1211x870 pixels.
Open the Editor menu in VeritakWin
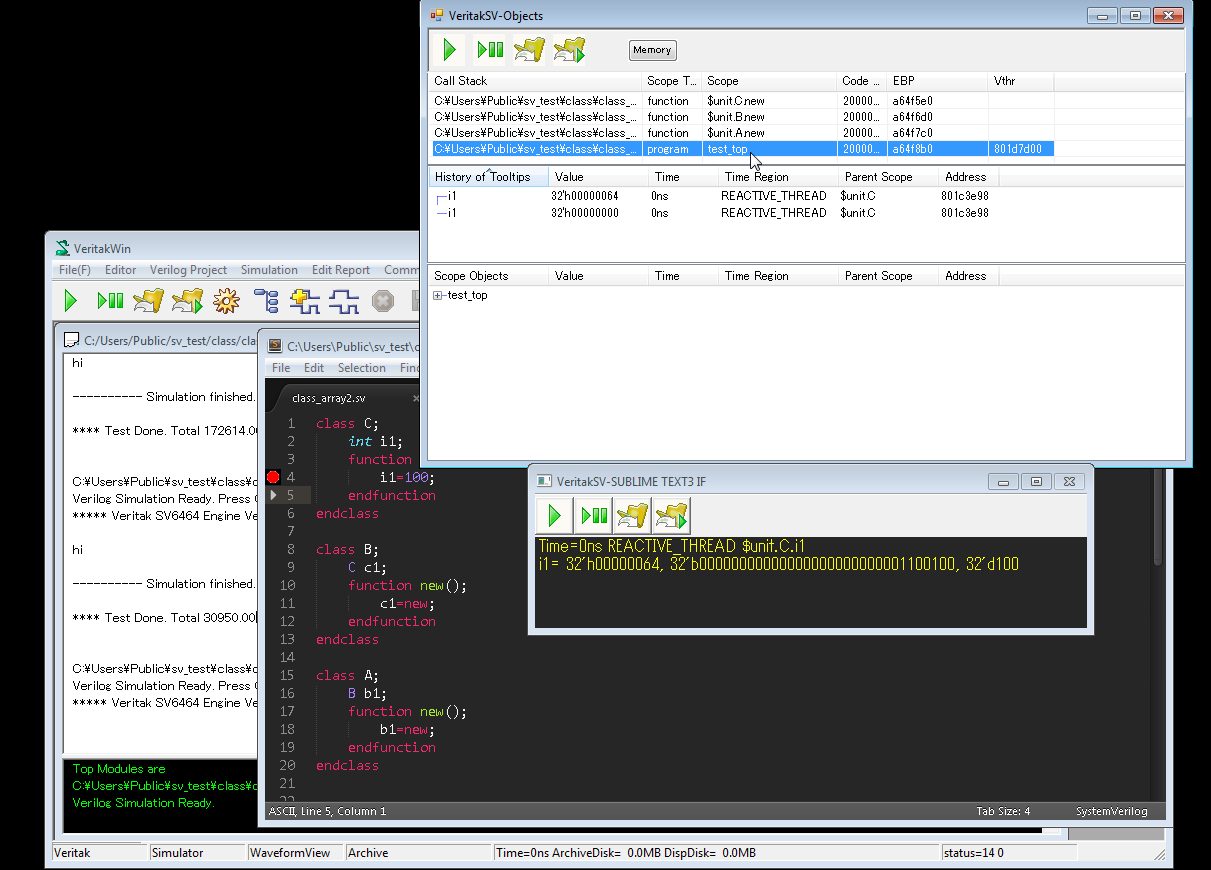121,270
